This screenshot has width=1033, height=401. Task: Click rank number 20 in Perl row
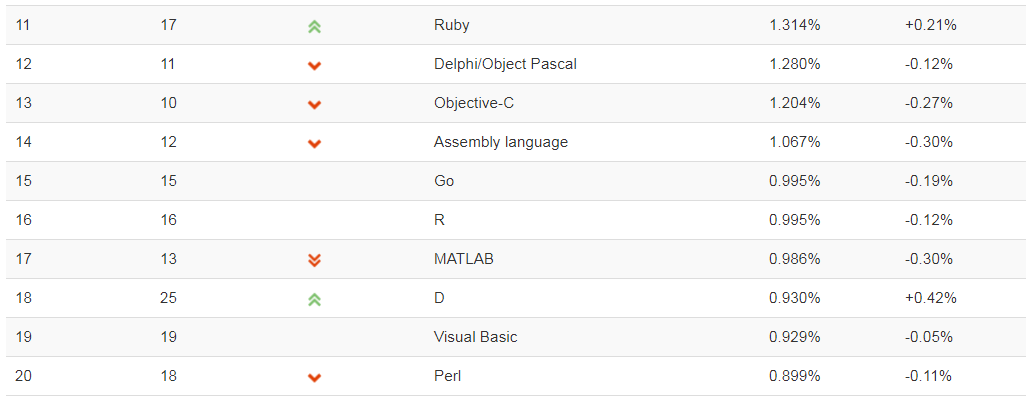point(23,377)
